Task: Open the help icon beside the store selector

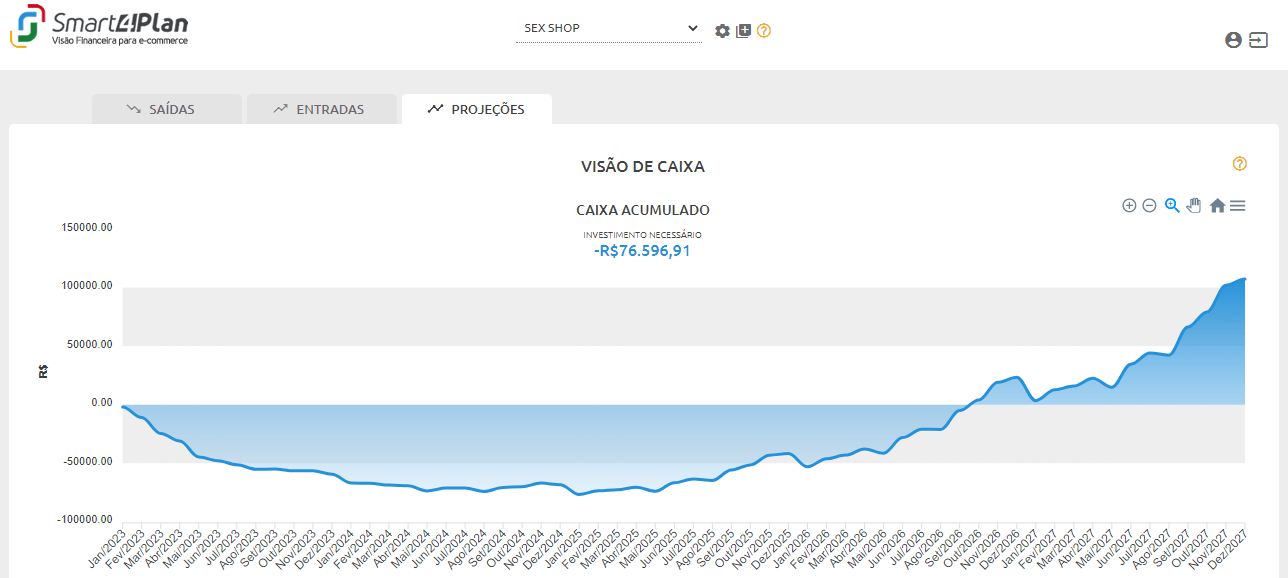Action: click(x=764, y=31)
